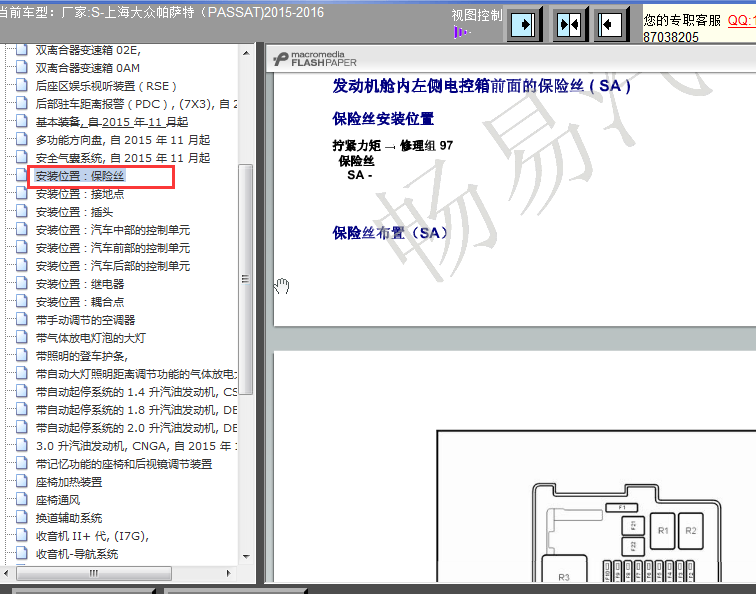Click the collapse-left view control button
Screen dimensions: 756x594
pos(610,24)
